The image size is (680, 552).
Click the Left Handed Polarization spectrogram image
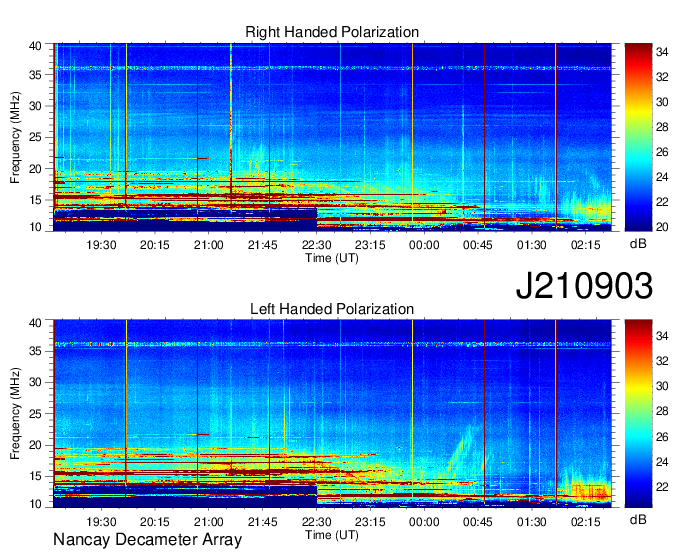(x=332, y=414)
